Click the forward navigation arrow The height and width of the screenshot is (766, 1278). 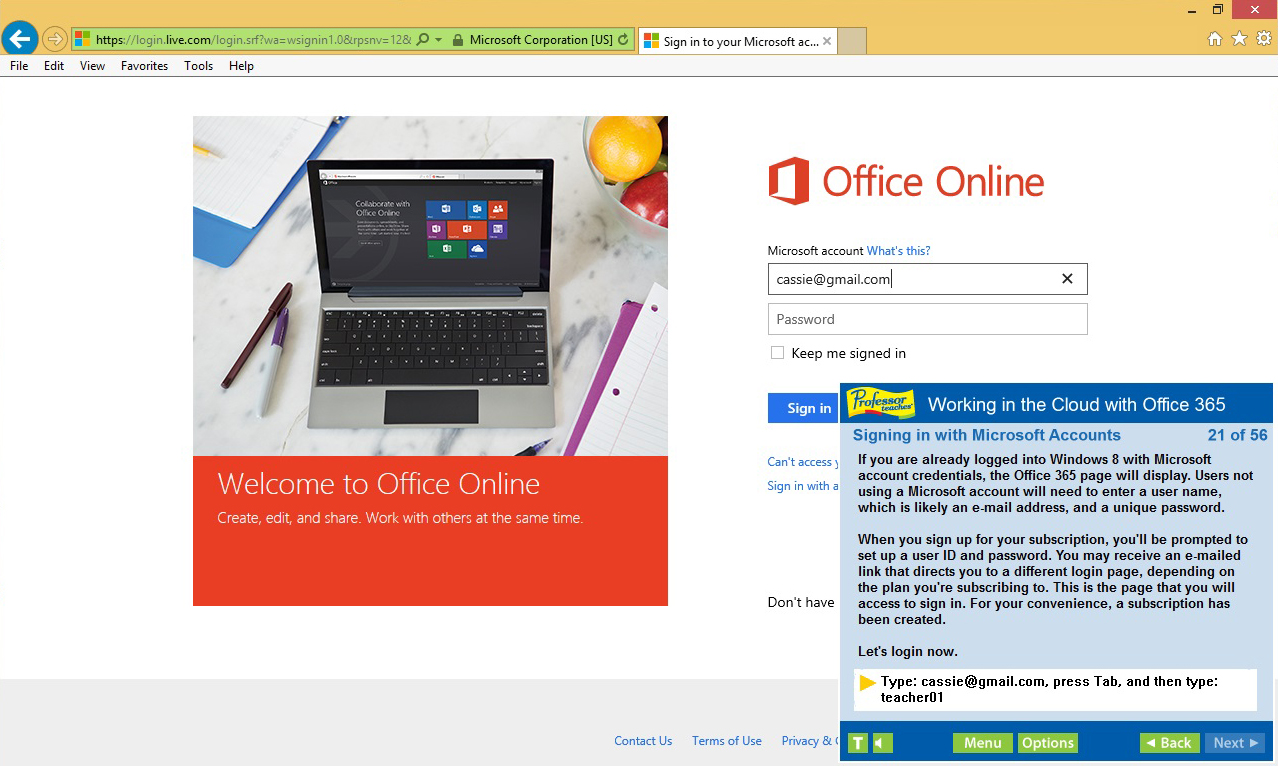(x=55, y=39)
